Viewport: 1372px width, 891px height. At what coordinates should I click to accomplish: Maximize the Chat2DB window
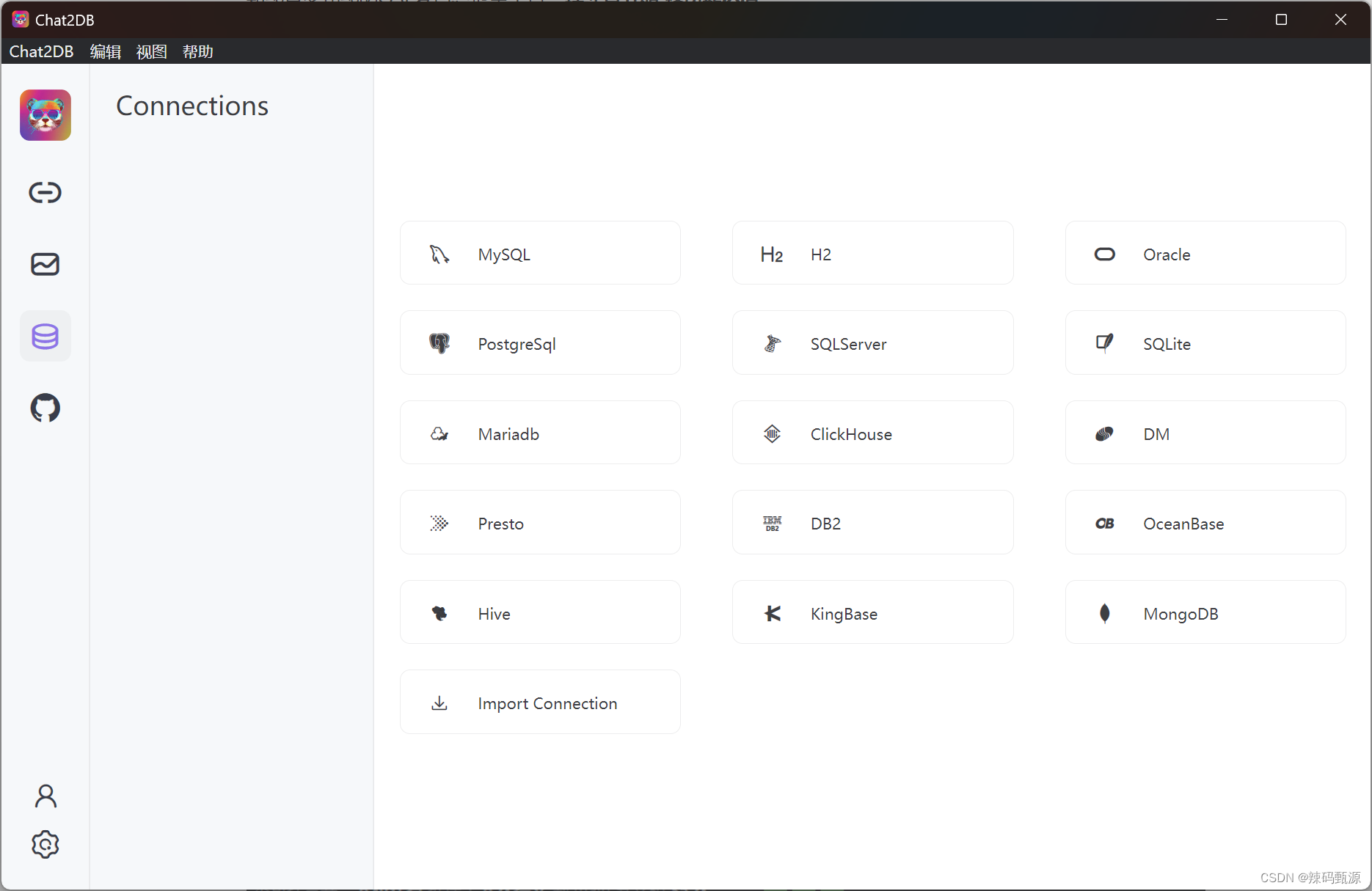pos(1281,20)
